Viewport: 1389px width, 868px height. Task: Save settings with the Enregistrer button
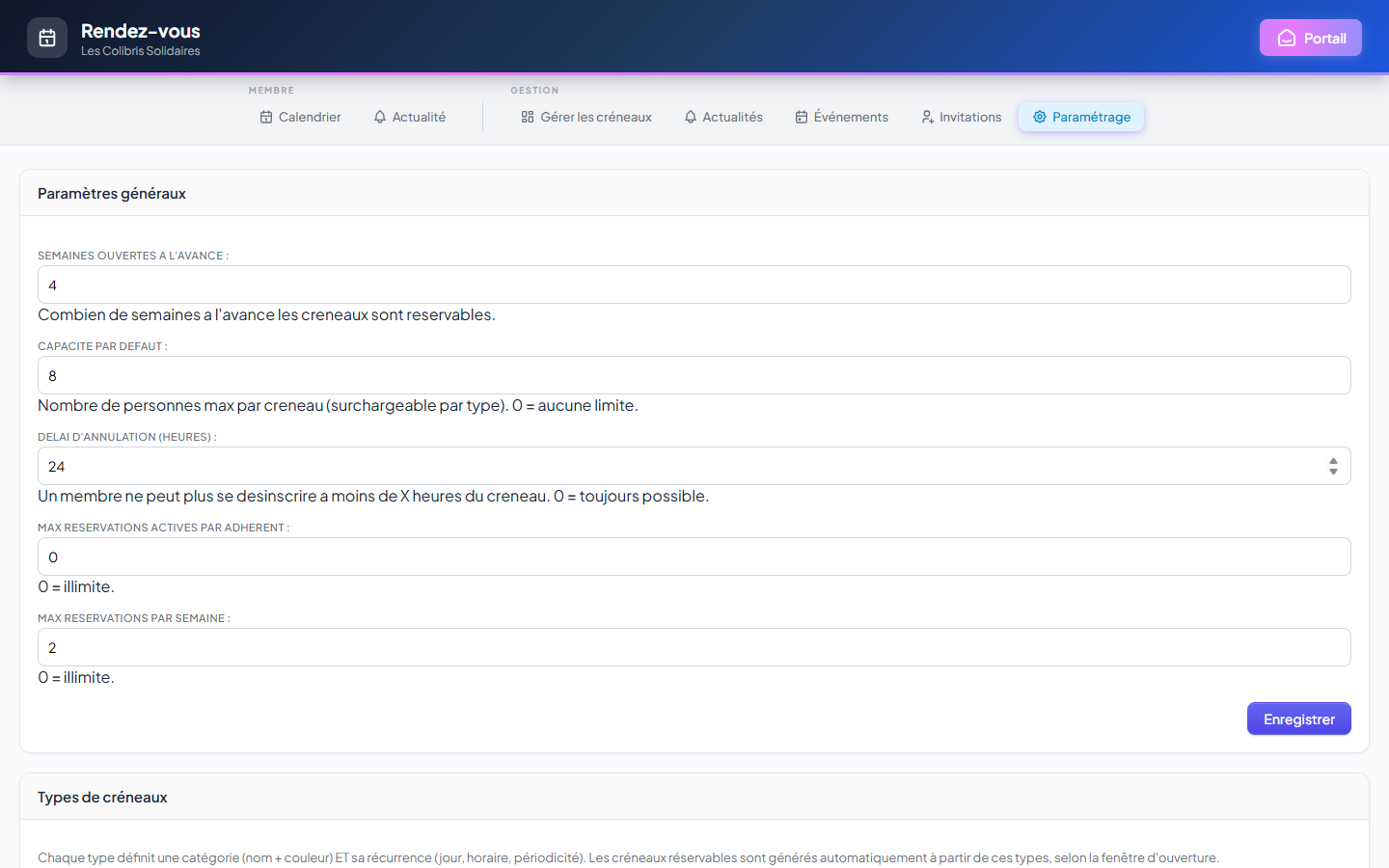coord(1299,719)
